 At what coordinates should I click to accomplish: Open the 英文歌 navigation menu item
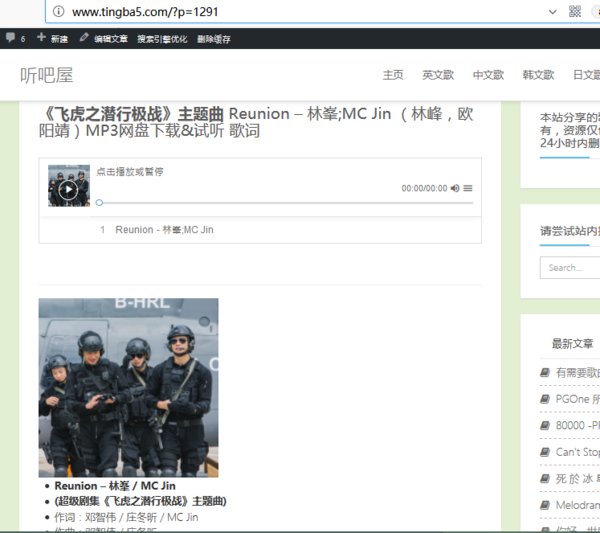point(437,75)
